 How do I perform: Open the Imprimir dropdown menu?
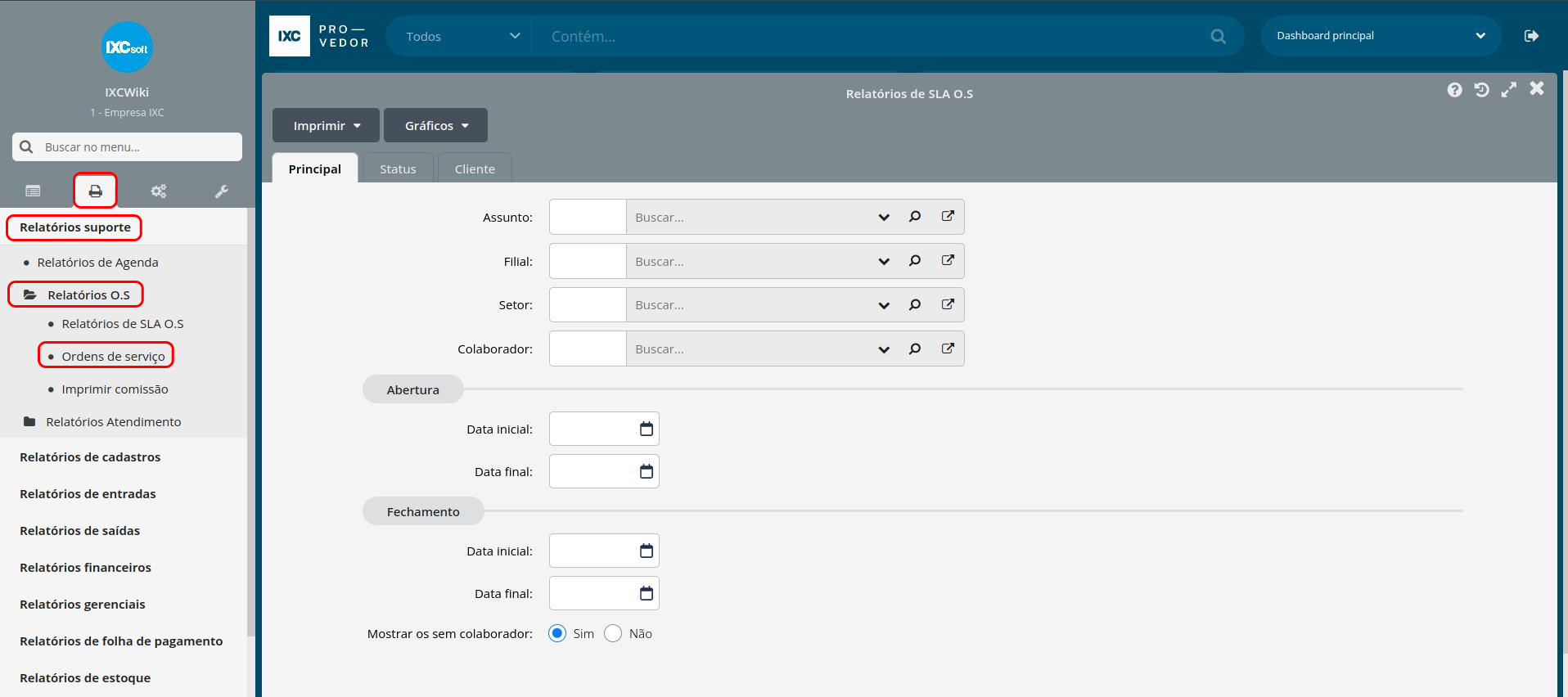[x=326, y=125]
